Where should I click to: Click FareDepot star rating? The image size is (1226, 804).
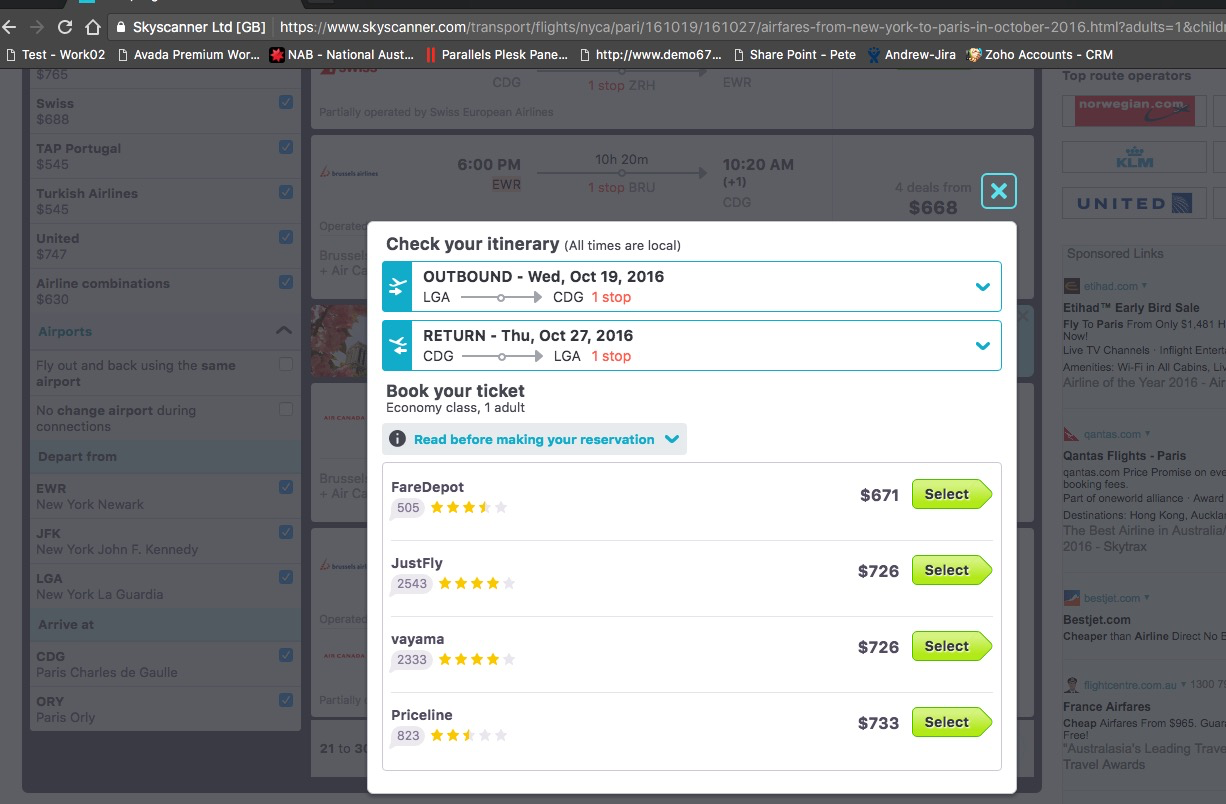469,508
